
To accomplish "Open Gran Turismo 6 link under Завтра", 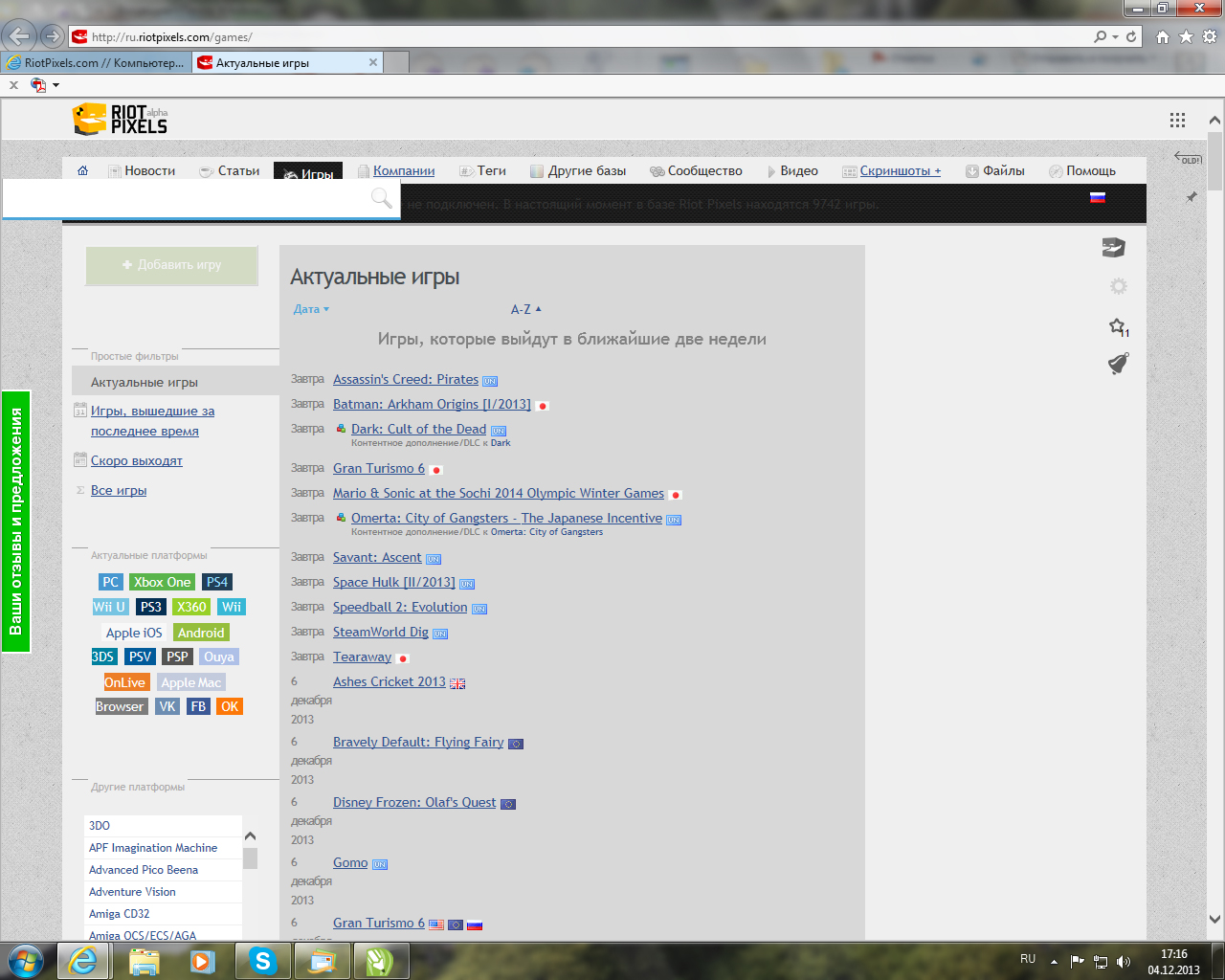I will coord(379,468).
